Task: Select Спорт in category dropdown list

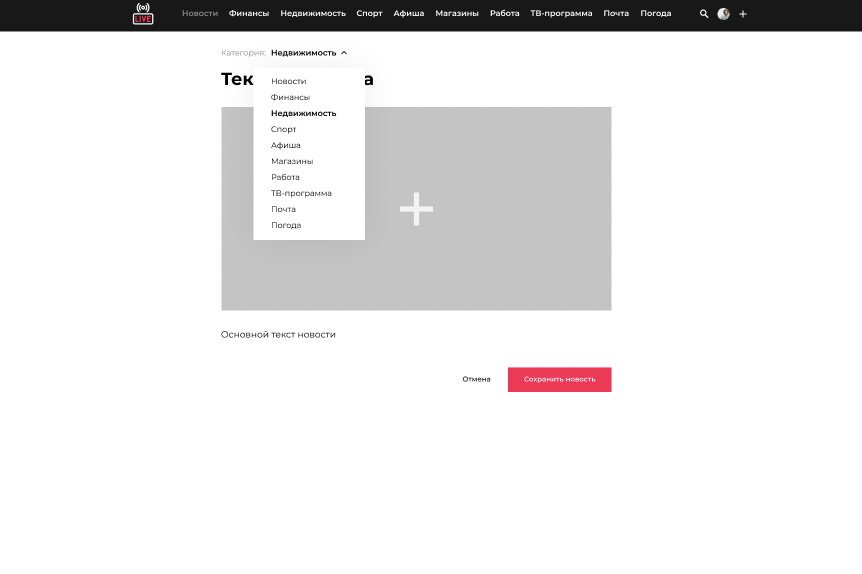Action: (x=284, y=129)
